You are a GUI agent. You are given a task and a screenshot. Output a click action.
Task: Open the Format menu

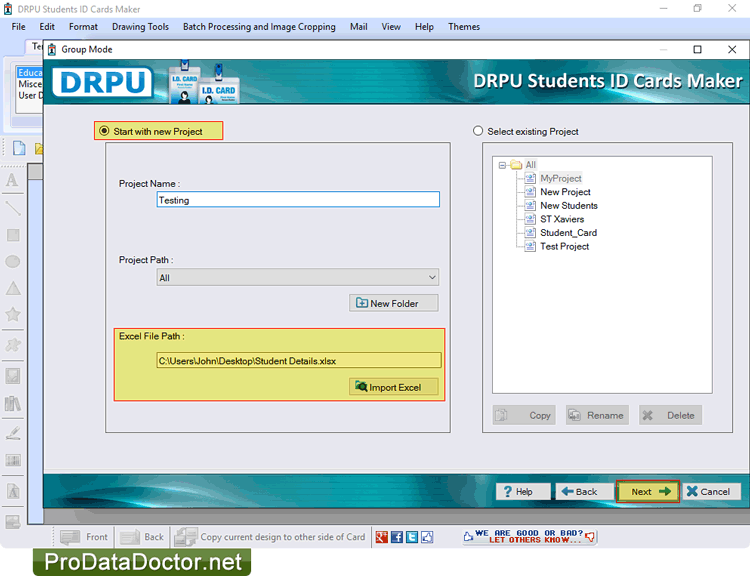(83, 27)
